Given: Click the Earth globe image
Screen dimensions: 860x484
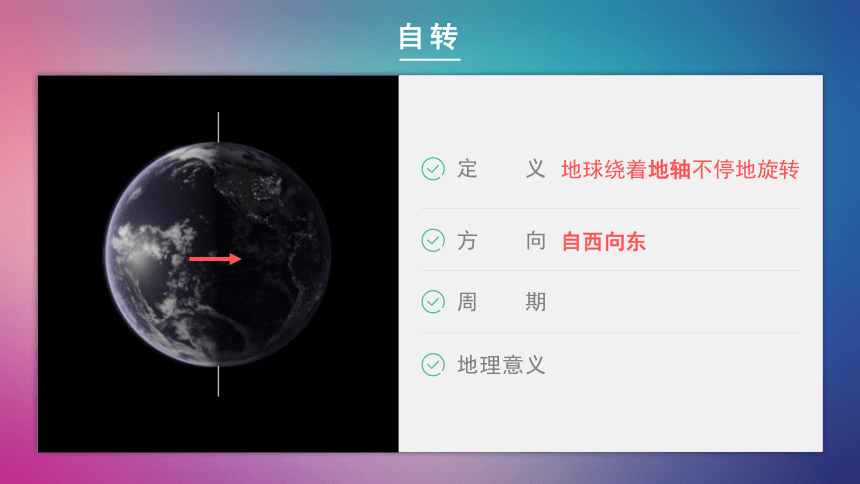Looking at the screenshot, I should click(x=218, y=254).
